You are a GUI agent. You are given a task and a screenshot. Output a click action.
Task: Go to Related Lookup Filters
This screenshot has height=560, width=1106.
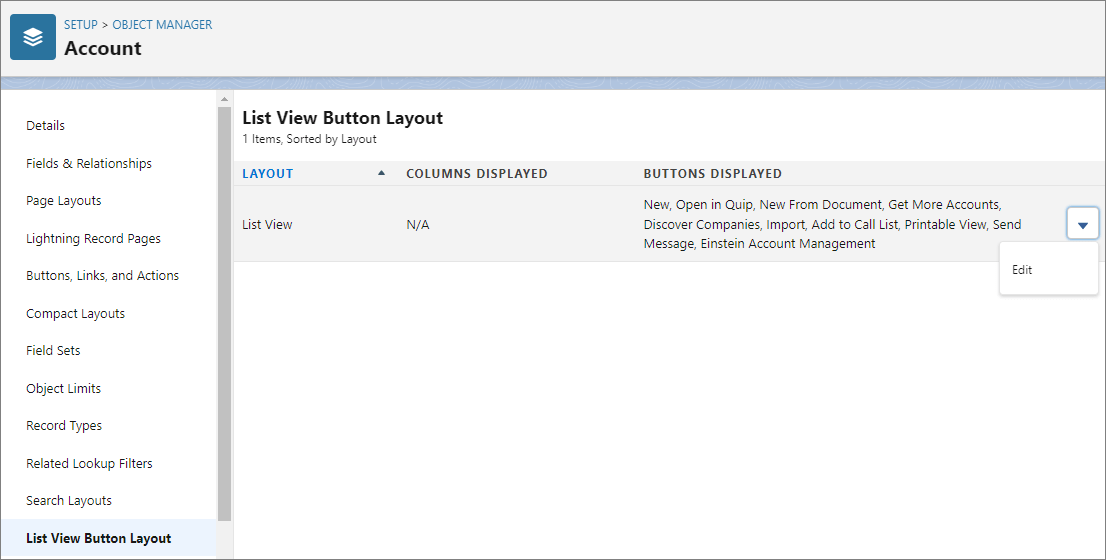point(89,463)
